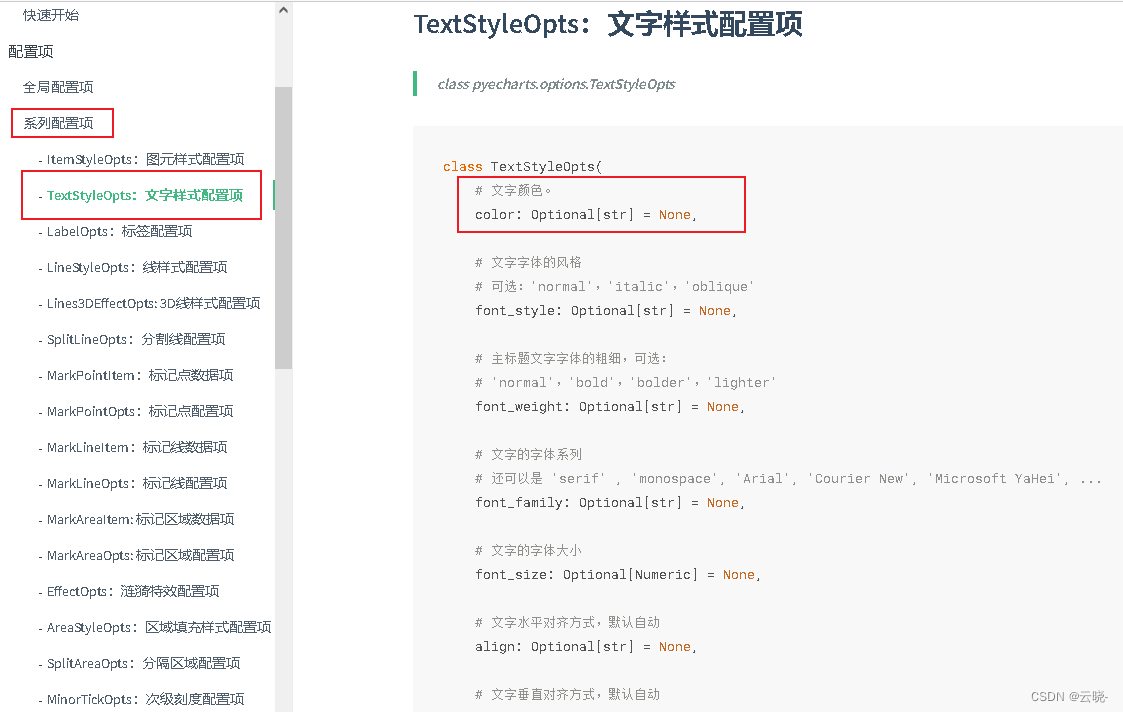Click the bold, bolder, lighter options comment
This screenshot has width=1123, height=712.
coord(625,383)
